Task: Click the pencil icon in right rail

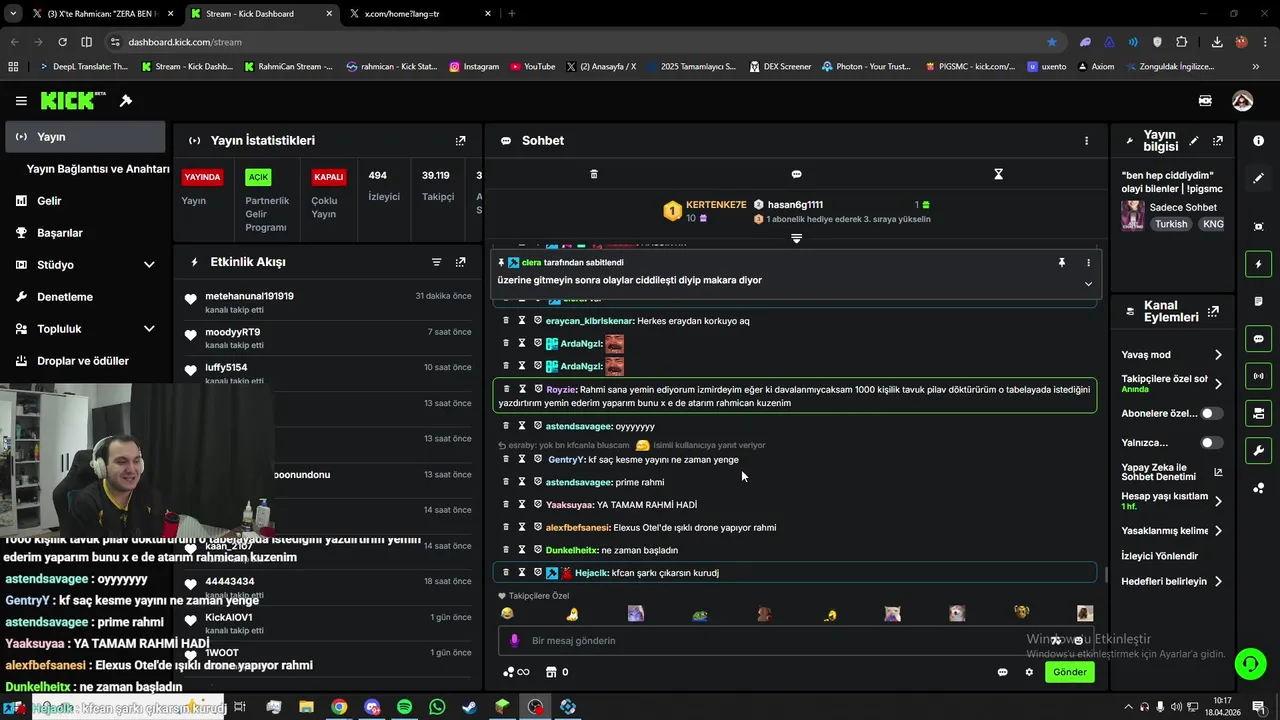Action: pyautogui.click(x=1258, y=178)
